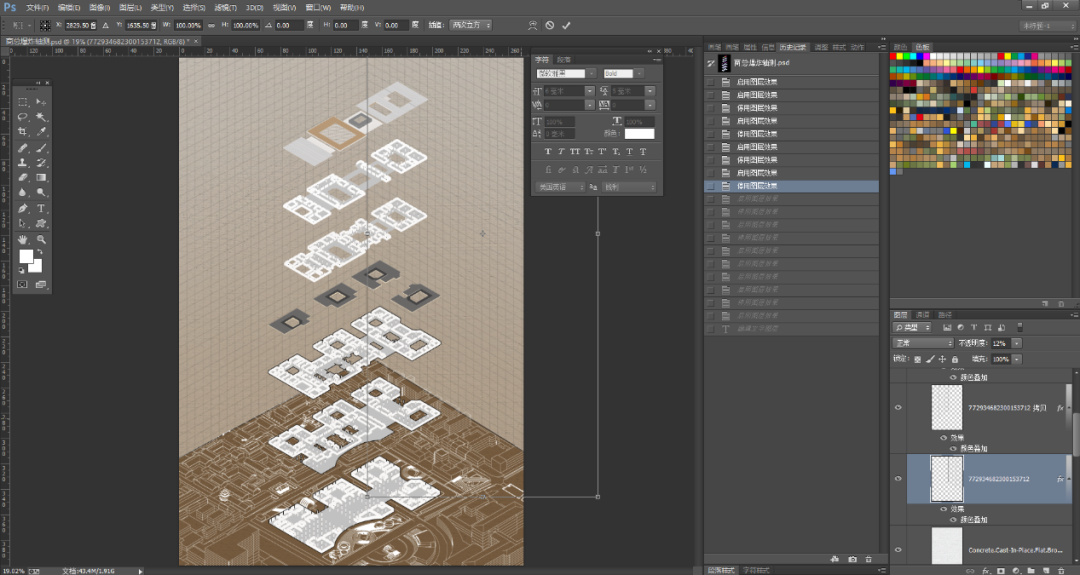Select the Type (T) tool in toolbox

[41, 208]
